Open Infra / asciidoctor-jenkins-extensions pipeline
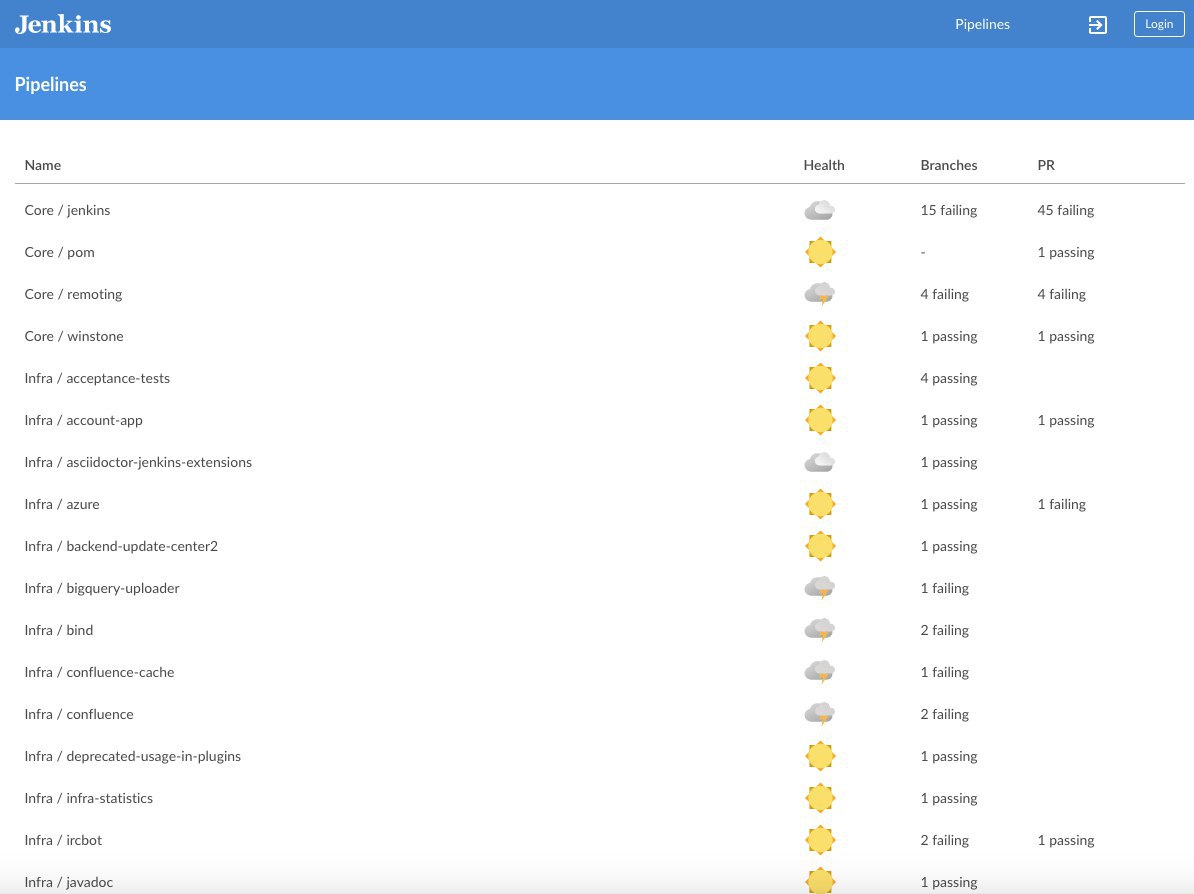The height and width of the screenshot is (894, 1194). pyautogui.click(x=138, y=462)
